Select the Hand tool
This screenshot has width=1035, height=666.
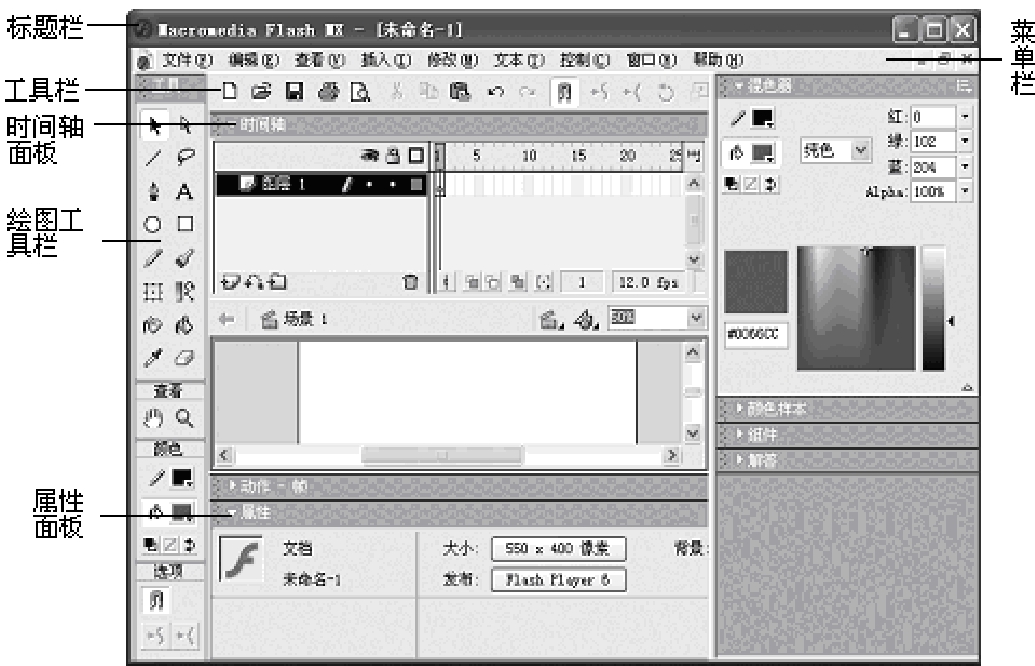pyautogui.click(x=153, y=418)
